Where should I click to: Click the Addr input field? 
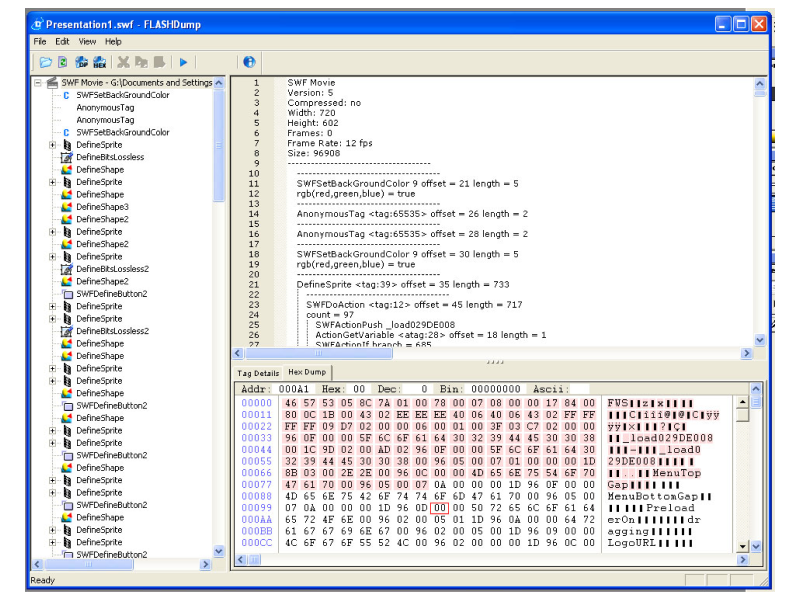click(291, 387)
